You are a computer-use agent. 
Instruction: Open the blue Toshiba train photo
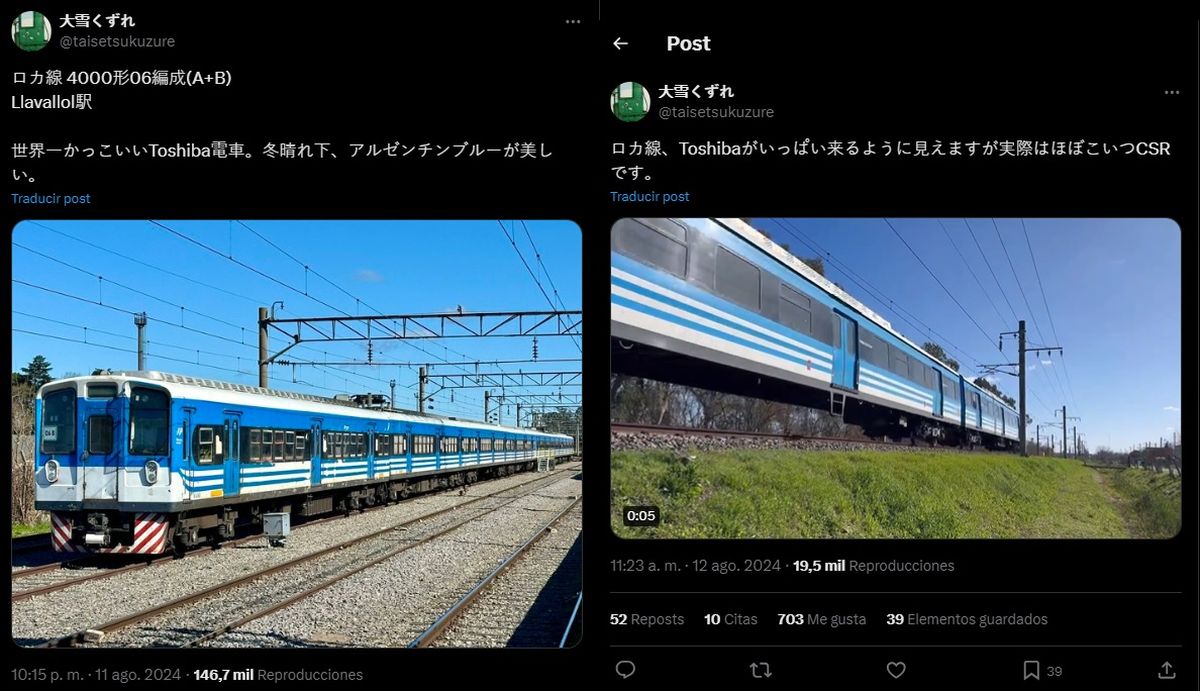click(x=297, y=434)
